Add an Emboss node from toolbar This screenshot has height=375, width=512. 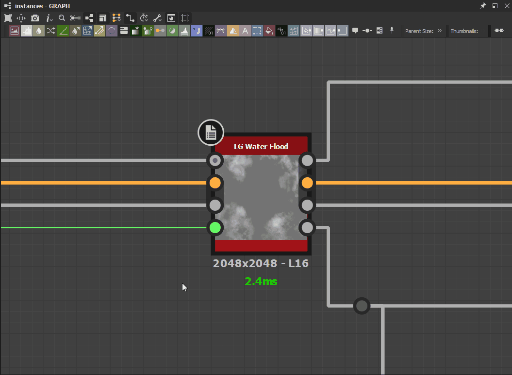pyautogui.click(x=112, y=31)
